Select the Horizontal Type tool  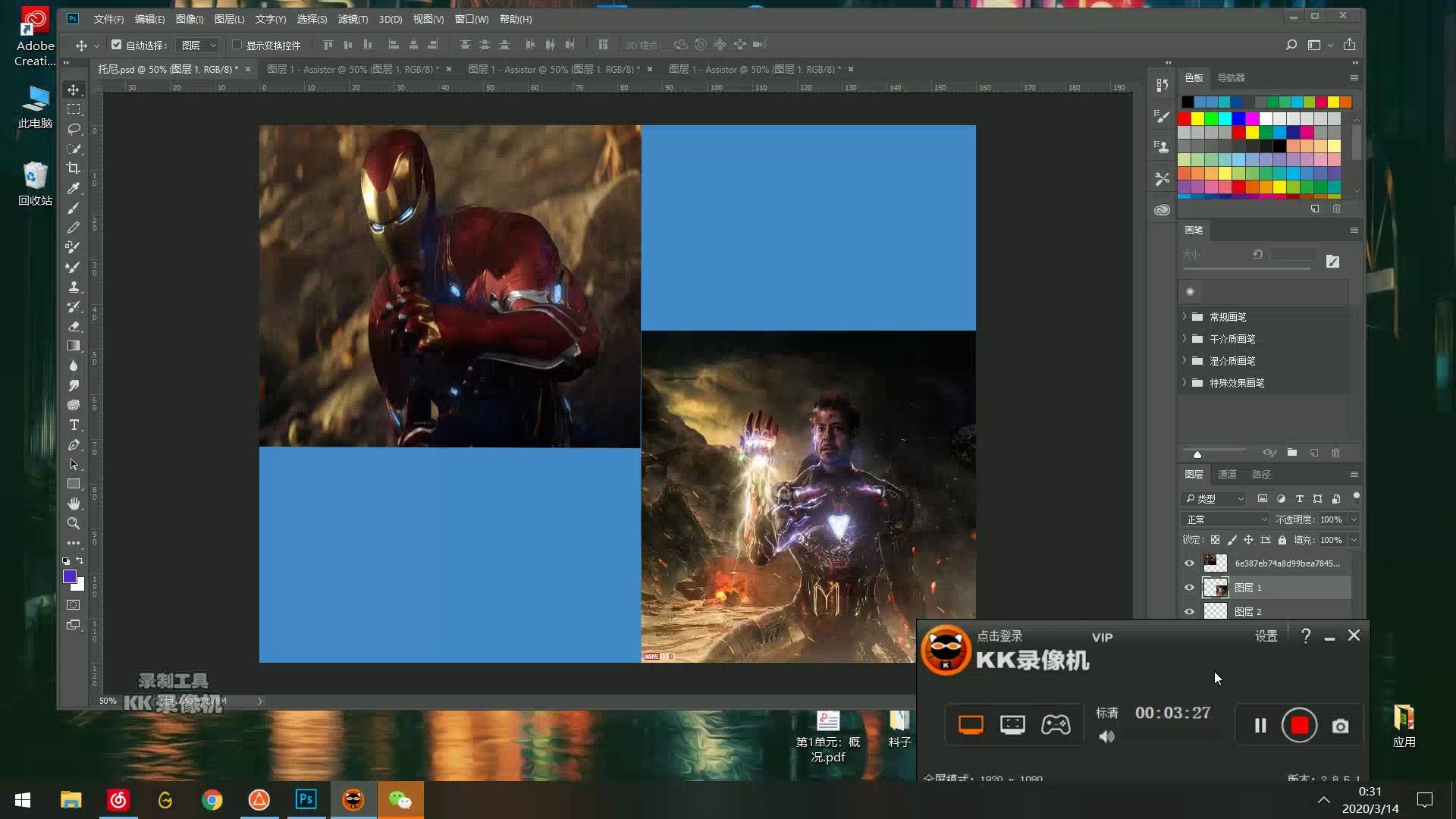[x=74, y=425]
